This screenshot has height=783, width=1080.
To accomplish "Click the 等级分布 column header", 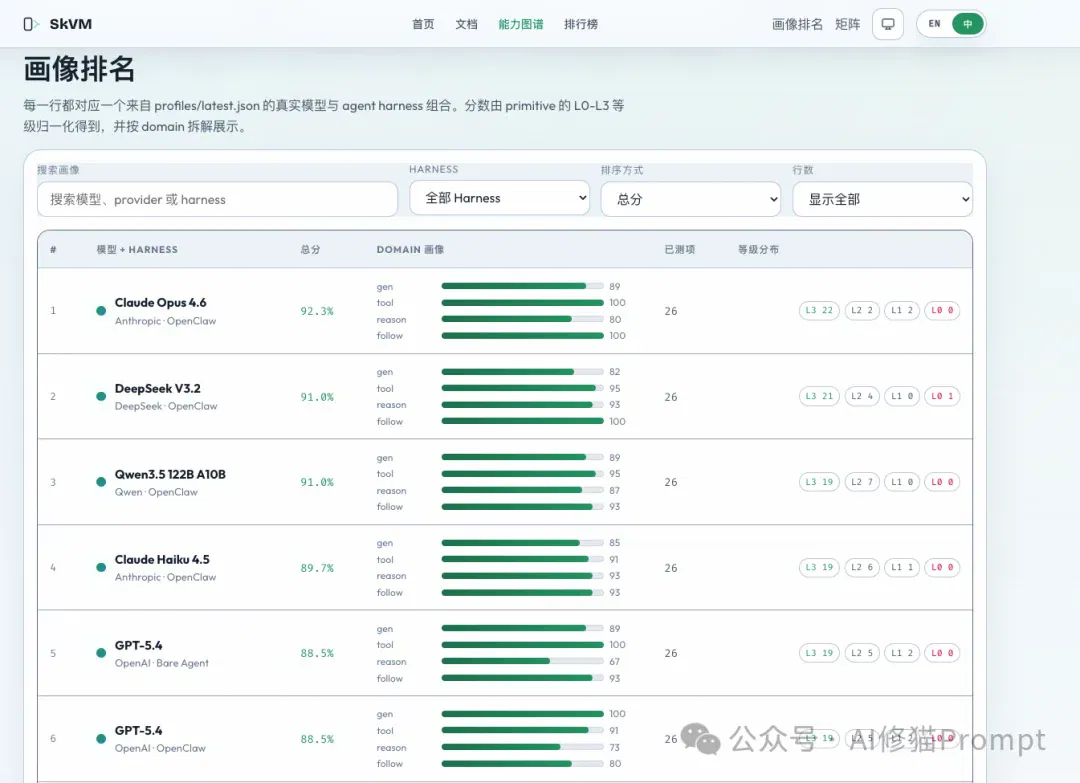I will pyautogui.click(x=758, y=249).
